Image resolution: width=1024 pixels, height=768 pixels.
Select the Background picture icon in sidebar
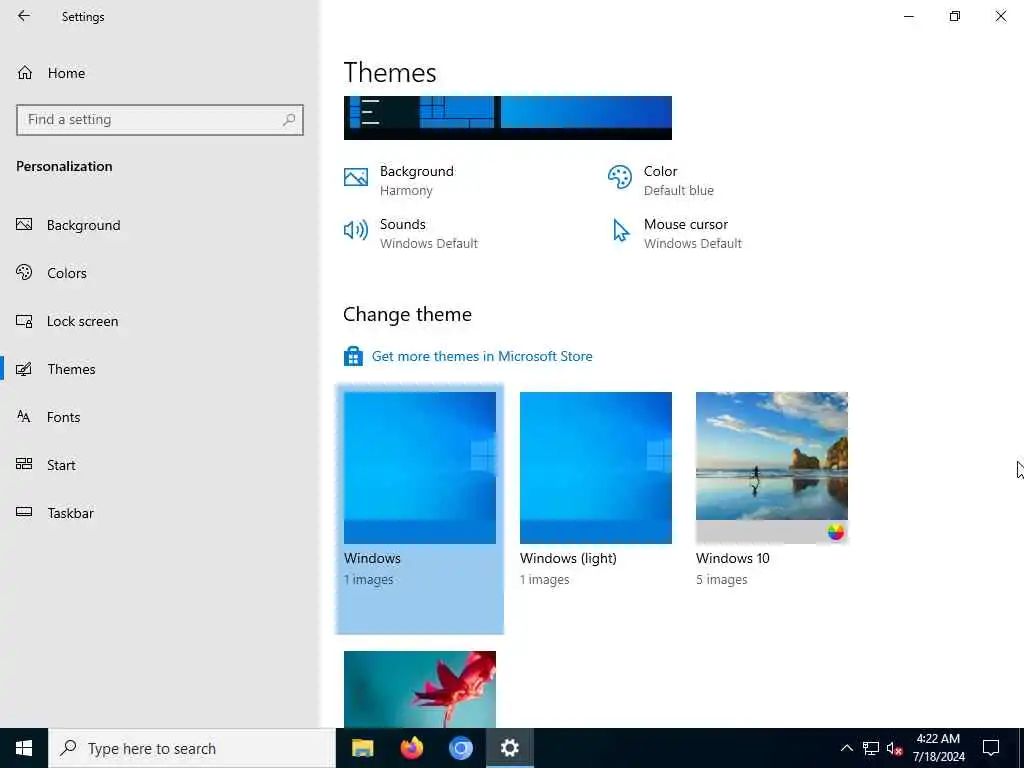click(x=24, y=225)
